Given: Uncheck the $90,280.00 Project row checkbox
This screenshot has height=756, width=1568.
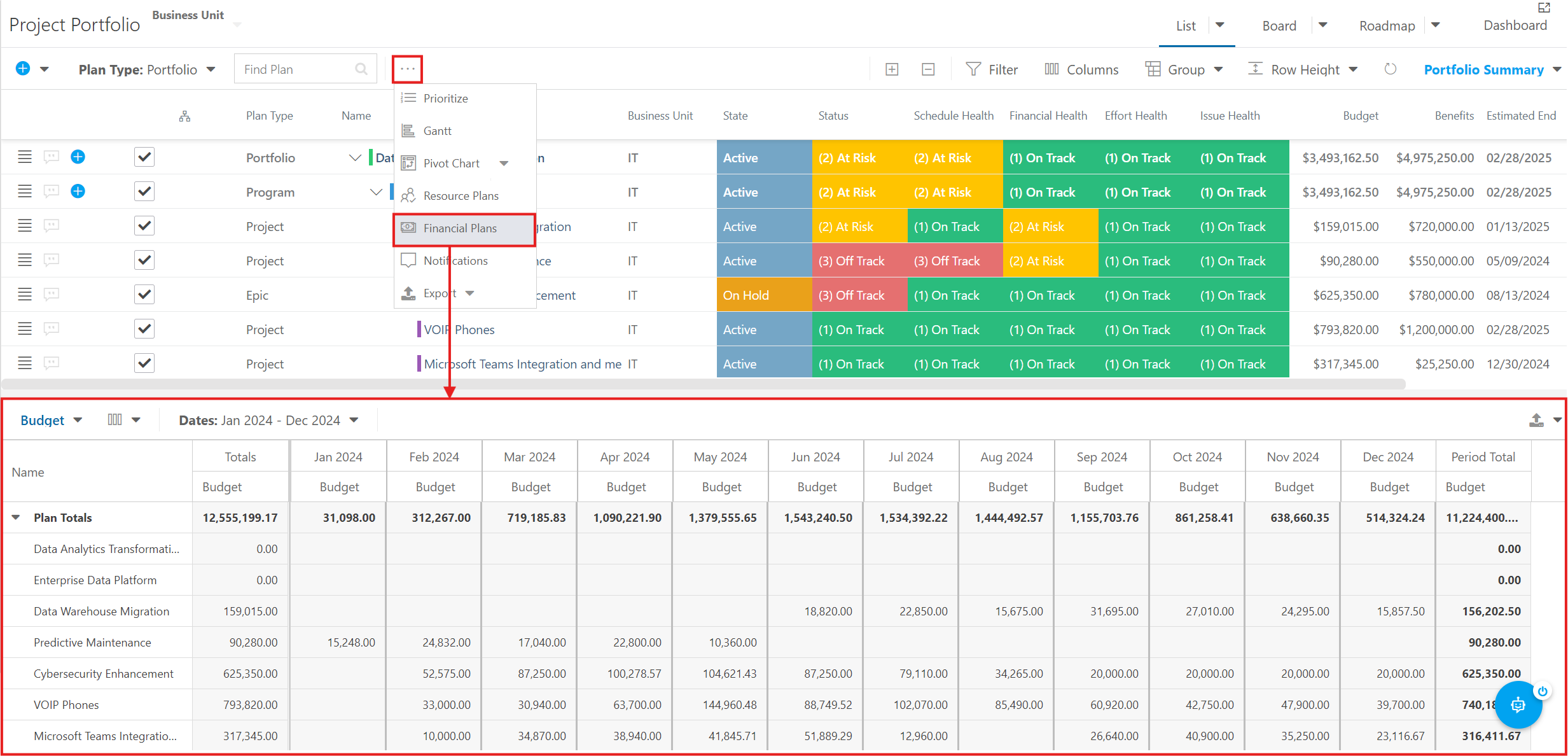Looking at the screenshot, I should click(144, 260).
